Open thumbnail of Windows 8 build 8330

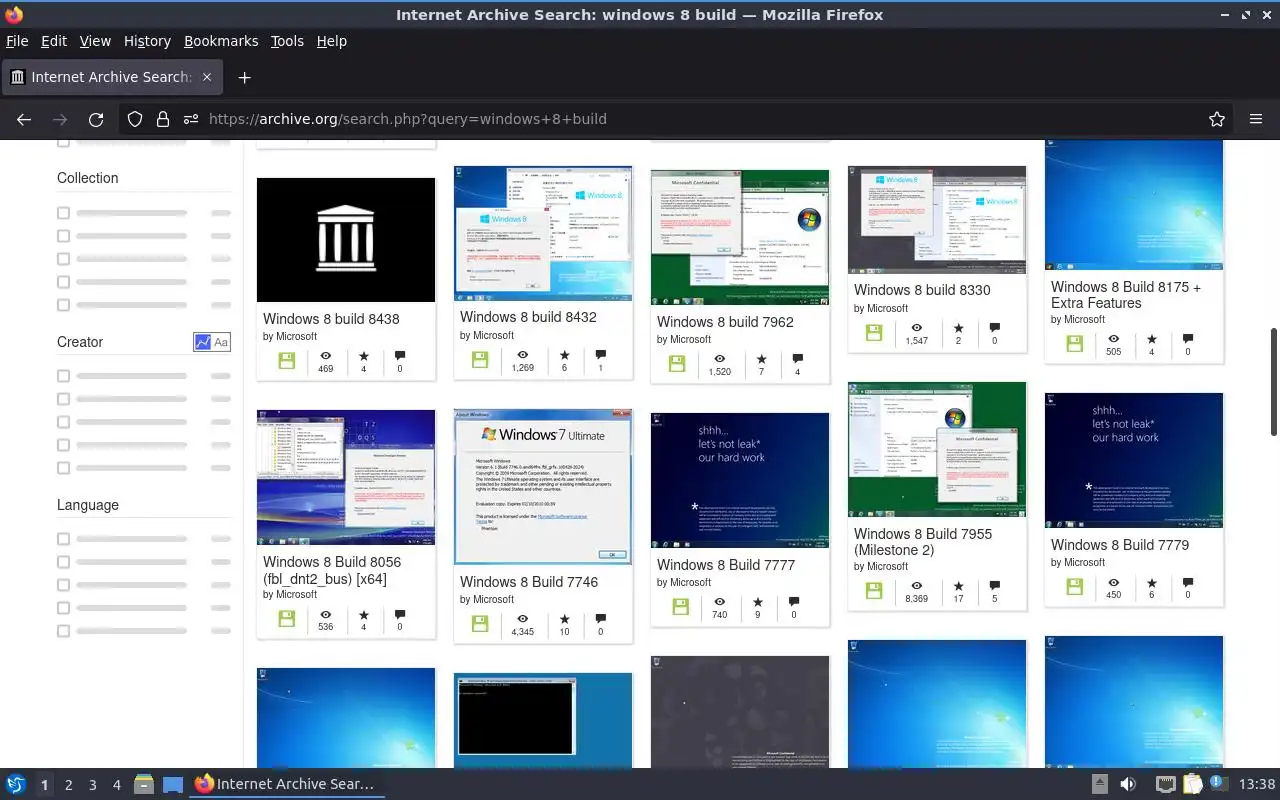tap(937, 220)
